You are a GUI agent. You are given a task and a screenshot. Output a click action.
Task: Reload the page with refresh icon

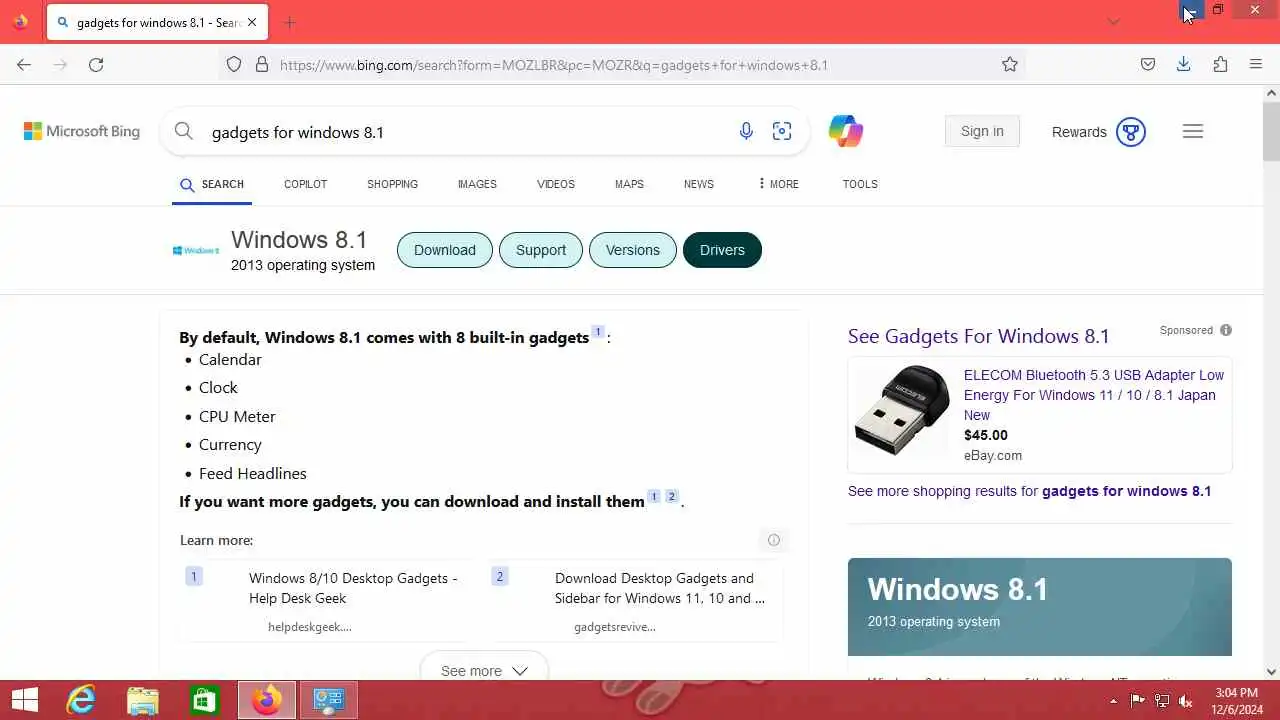pyautogui.click(x=96, y=64)
